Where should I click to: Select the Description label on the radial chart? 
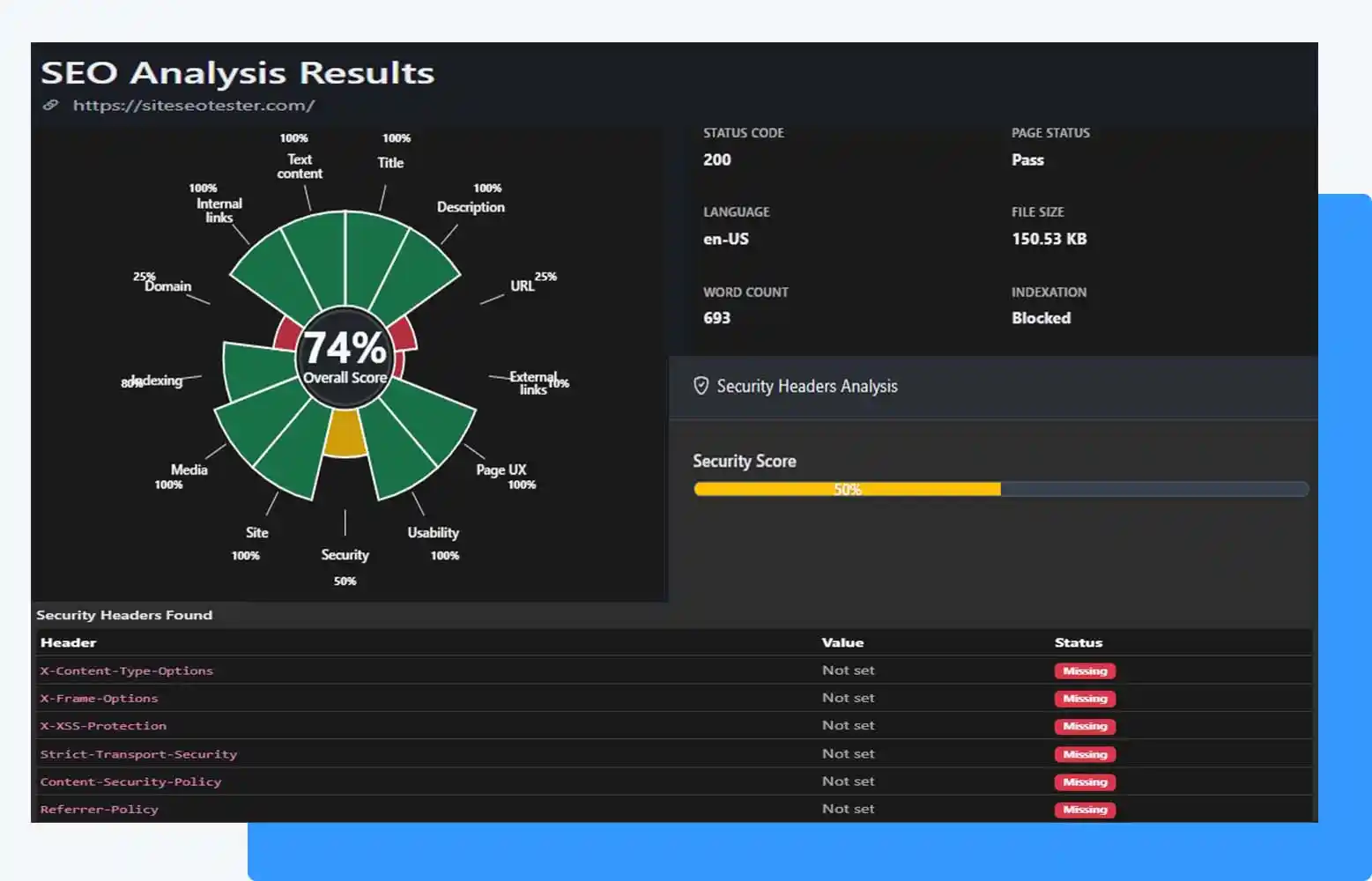pos(471,207)
